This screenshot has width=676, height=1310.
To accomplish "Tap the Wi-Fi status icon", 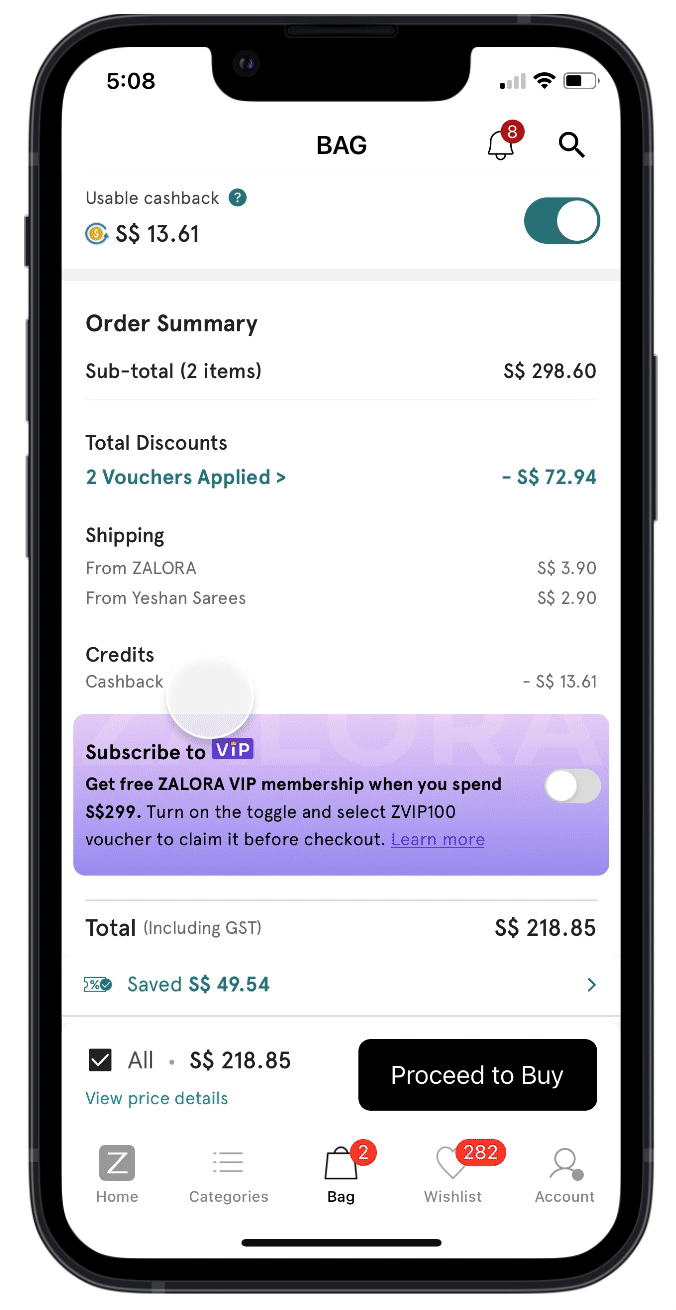I will point(544,81).
